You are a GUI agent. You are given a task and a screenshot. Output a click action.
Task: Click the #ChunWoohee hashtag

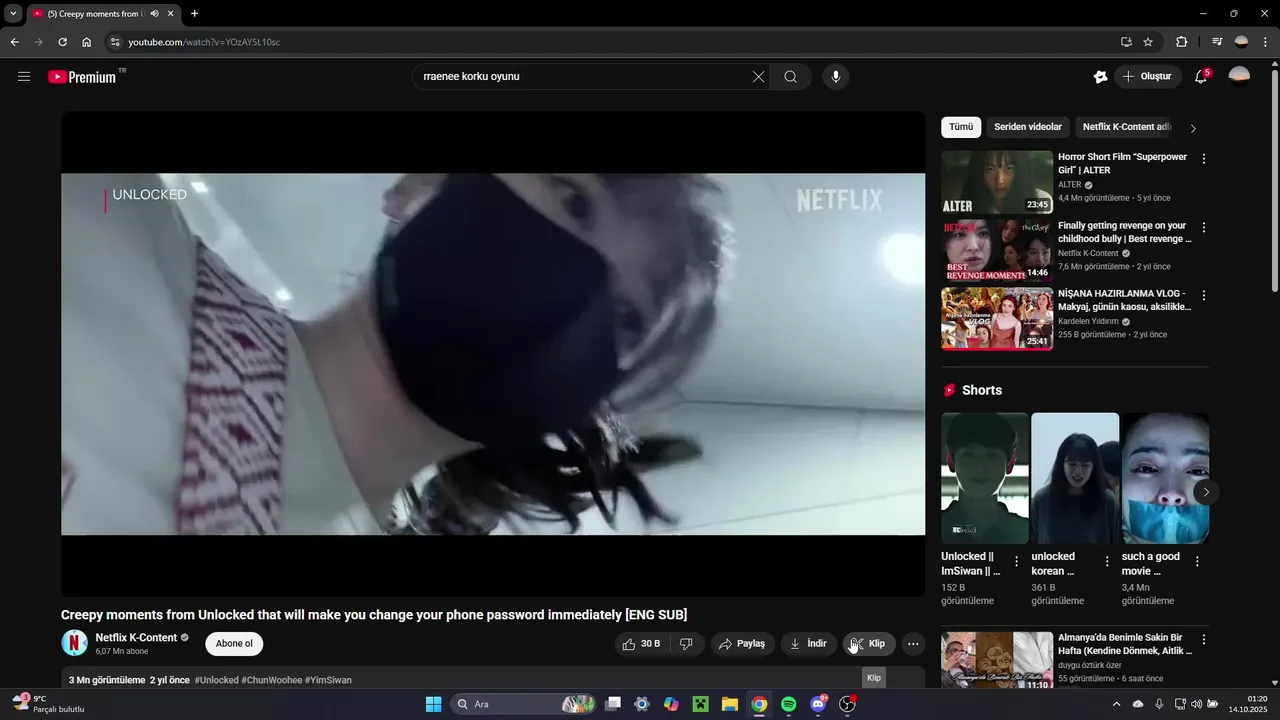coord(271,680)
